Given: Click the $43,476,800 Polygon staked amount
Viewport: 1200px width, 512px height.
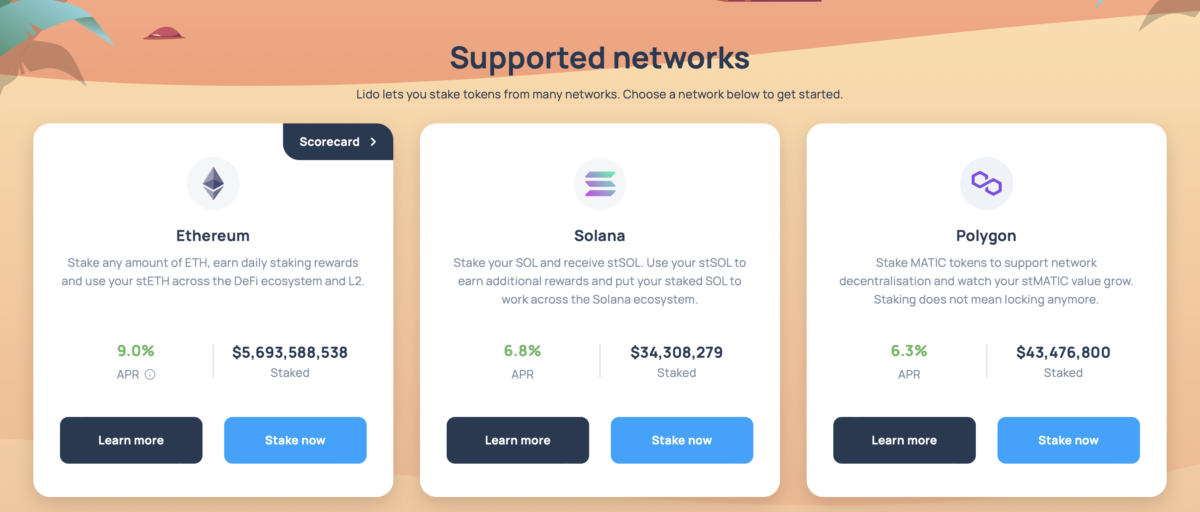Looking at the screenshot, I should [x=1063, y=352].
